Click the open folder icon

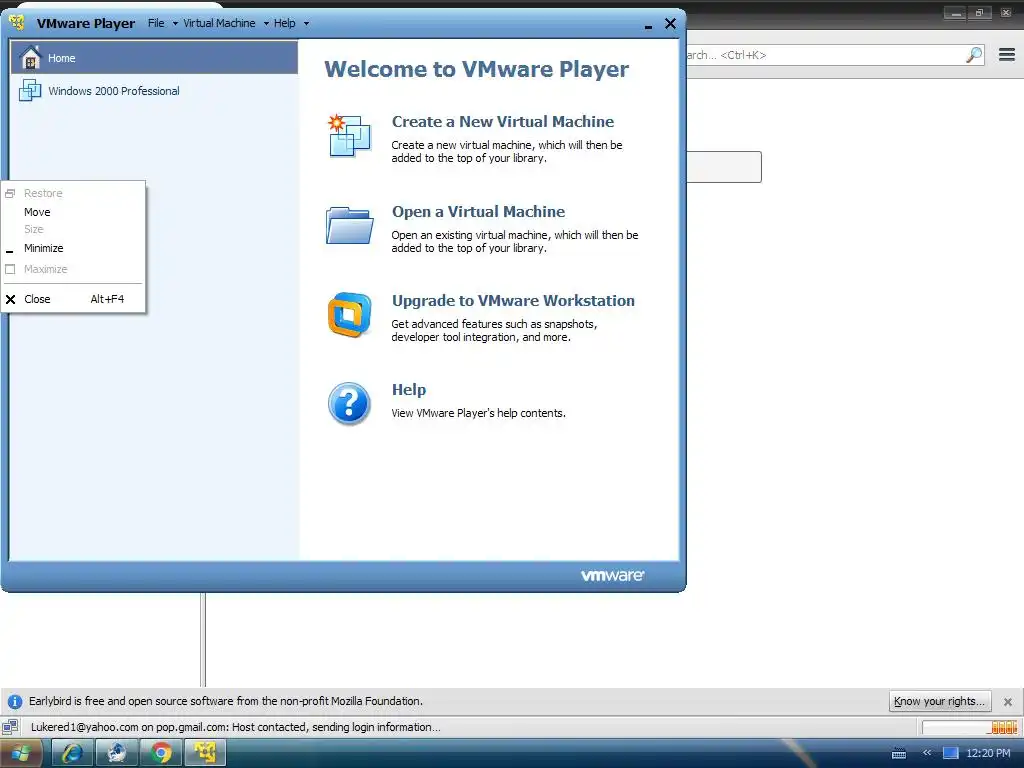pyautogui.click(x=349, y=225)
